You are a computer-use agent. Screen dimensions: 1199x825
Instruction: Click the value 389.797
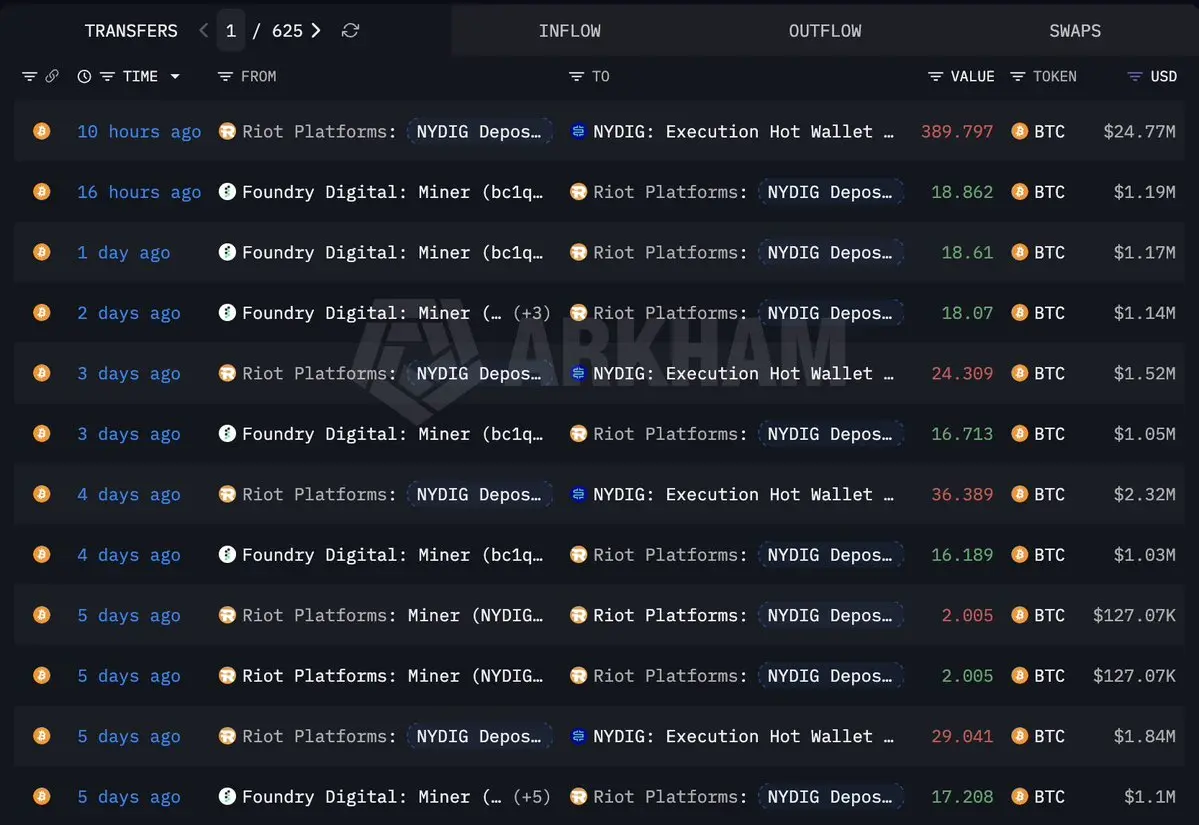(x=957, y=132)
